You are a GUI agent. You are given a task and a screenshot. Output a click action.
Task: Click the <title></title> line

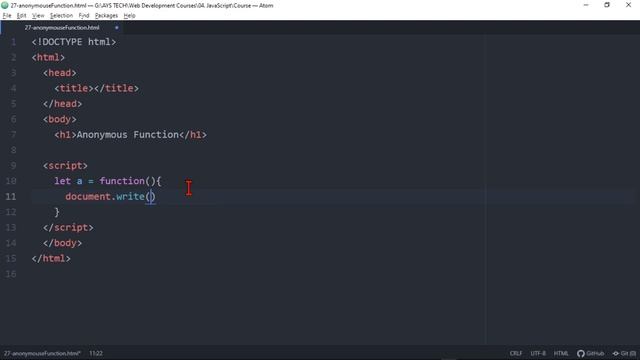point(96,88)
